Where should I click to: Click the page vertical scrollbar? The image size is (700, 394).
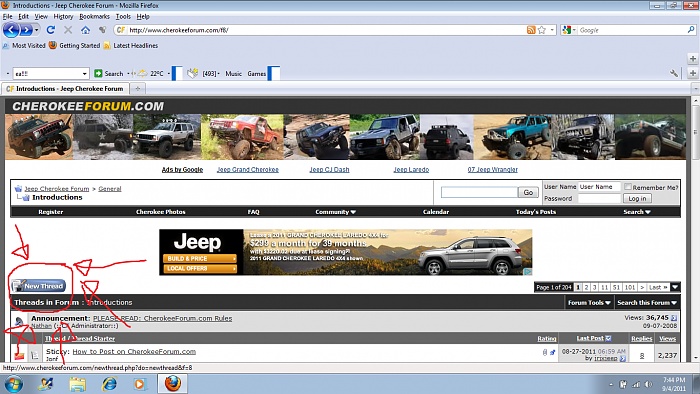point(695,134)
